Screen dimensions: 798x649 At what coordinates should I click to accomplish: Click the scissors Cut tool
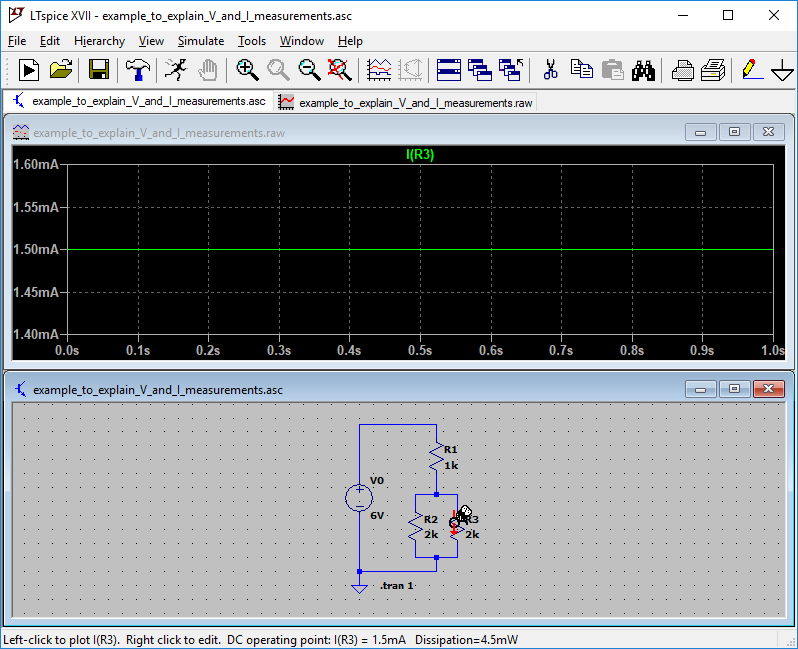click(550, 69)
